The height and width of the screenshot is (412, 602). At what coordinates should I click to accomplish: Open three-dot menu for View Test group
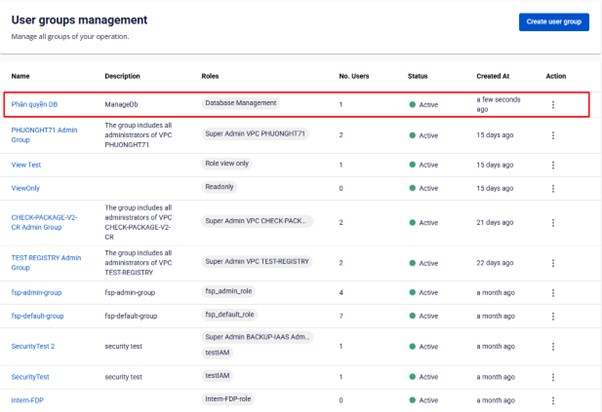tap(553, 165)
